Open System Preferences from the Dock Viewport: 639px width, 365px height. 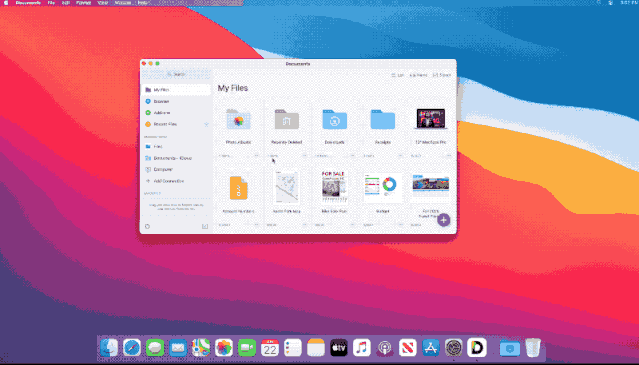454,348
